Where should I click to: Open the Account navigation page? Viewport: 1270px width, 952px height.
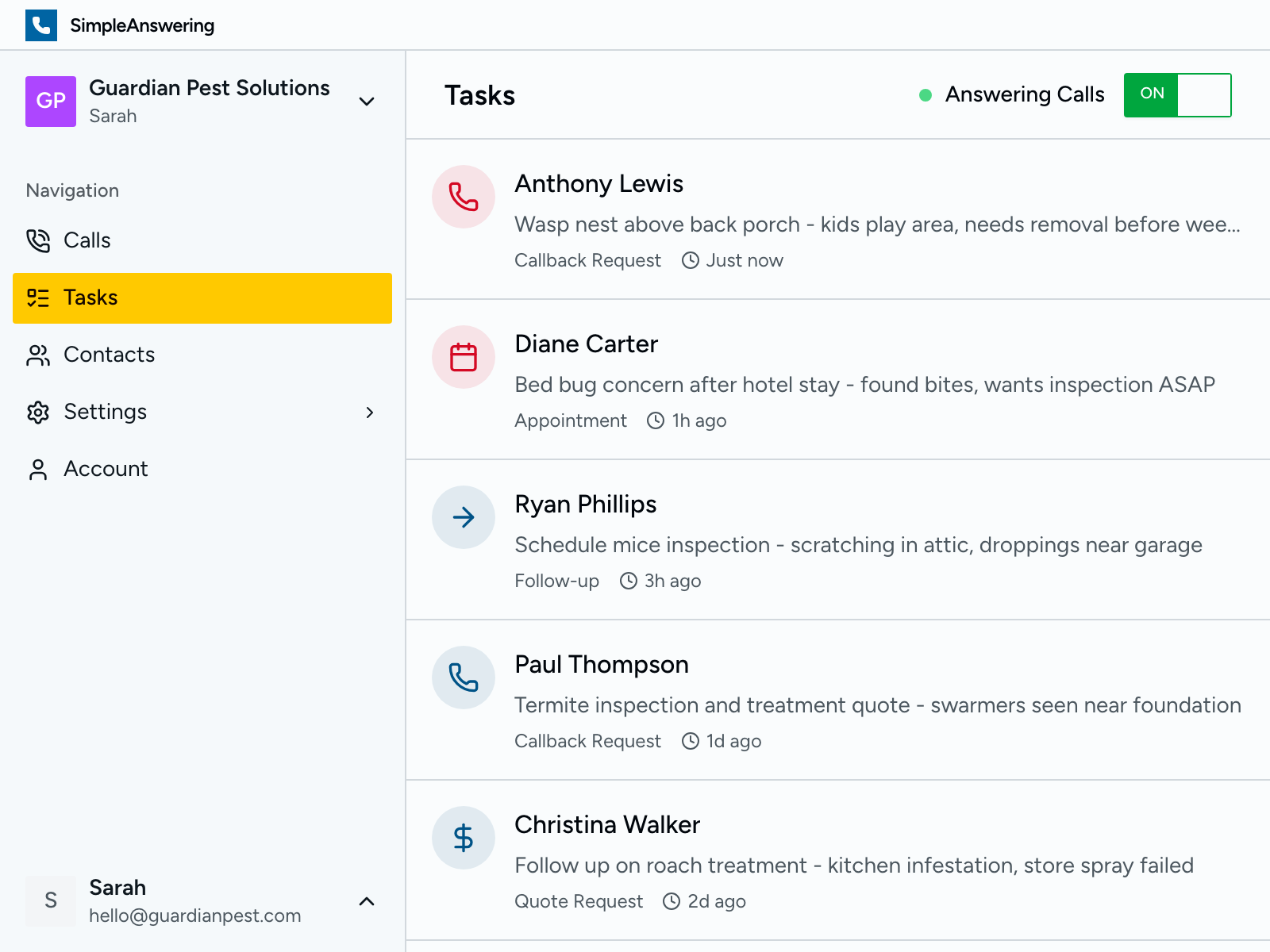tap(106, 469)
